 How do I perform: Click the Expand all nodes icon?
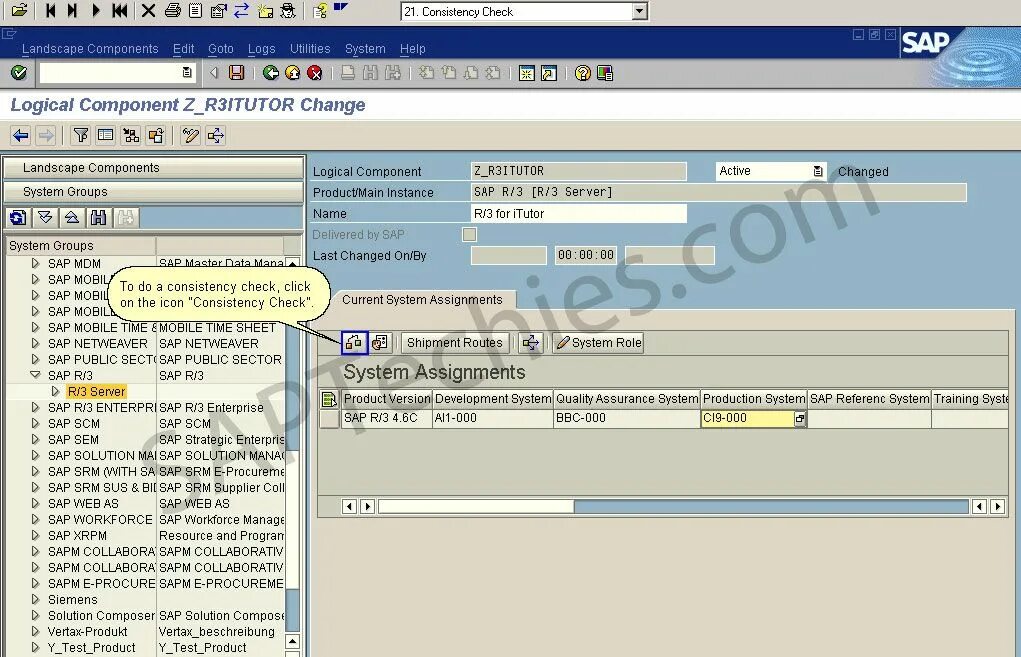(45, 217)
